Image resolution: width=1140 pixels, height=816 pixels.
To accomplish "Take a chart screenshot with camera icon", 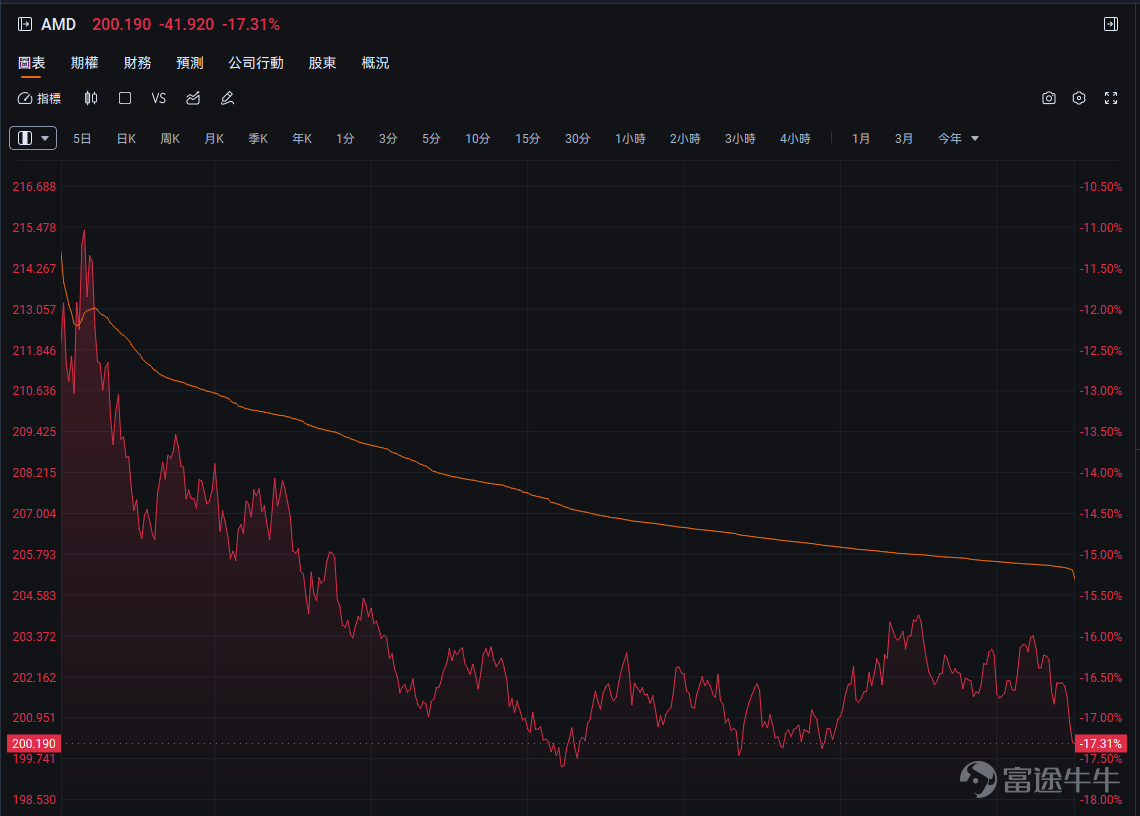I will point(1048,98).
